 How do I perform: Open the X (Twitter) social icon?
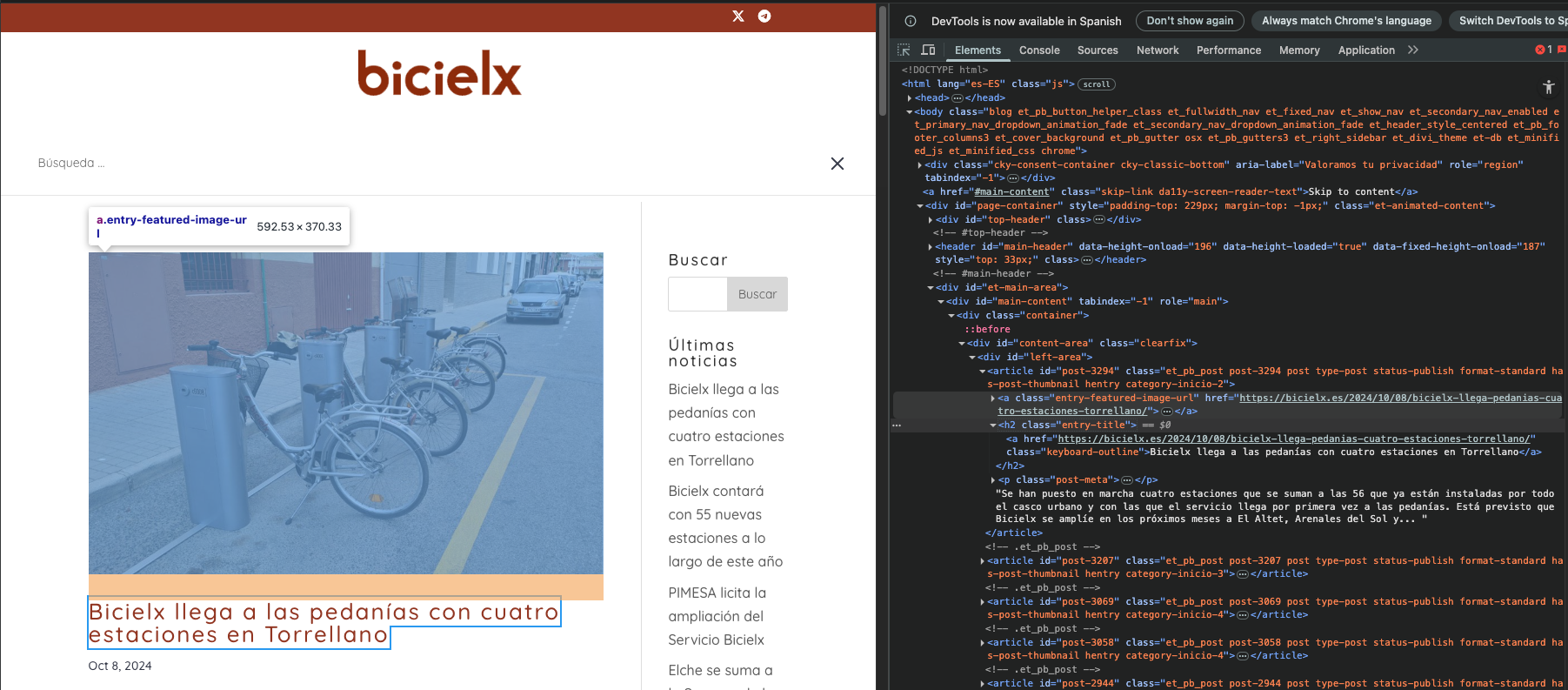pos(738,16)
